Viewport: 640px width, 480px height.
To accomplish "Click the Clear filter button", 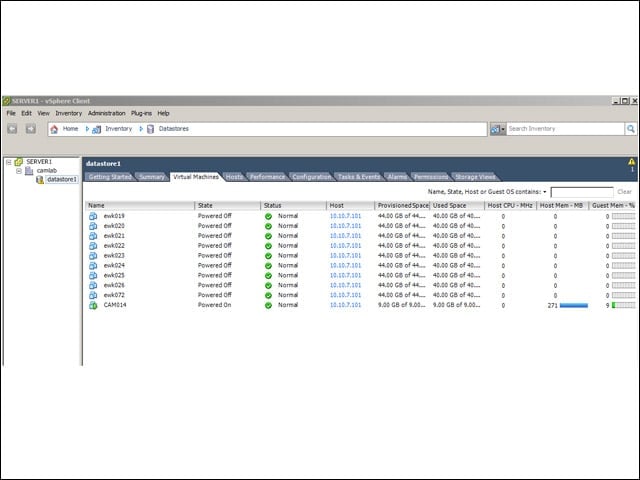I will click(624, 192).
